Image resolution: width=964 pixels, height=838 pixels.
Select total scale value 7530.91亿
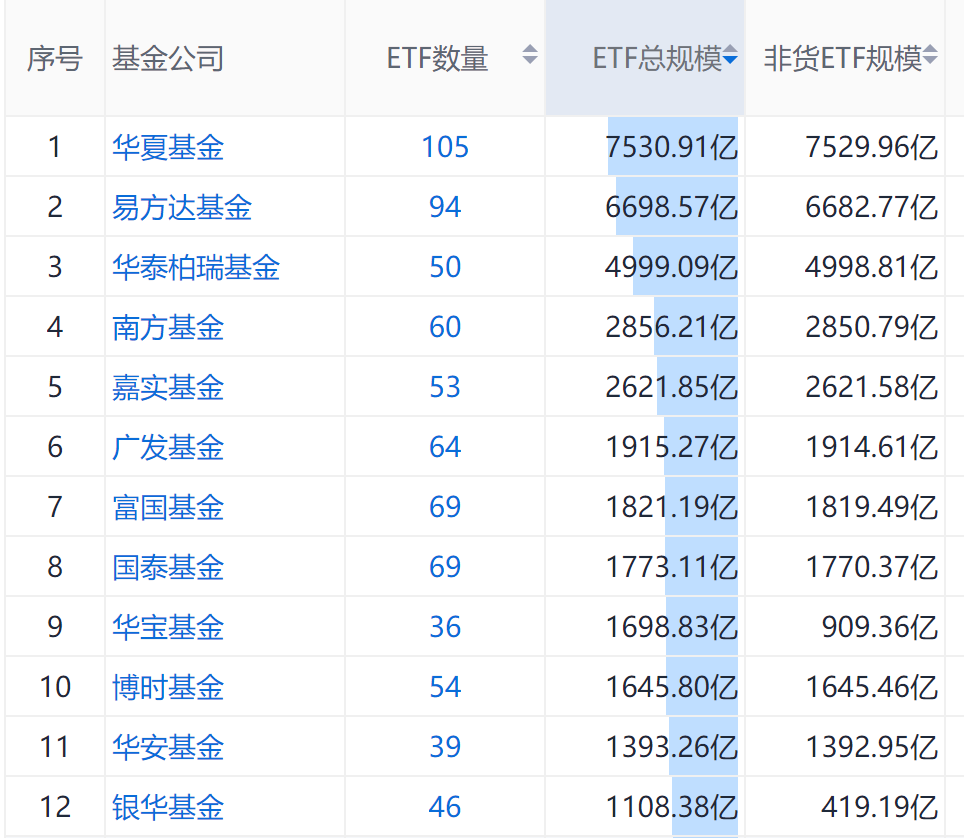(x=671, y=148)
